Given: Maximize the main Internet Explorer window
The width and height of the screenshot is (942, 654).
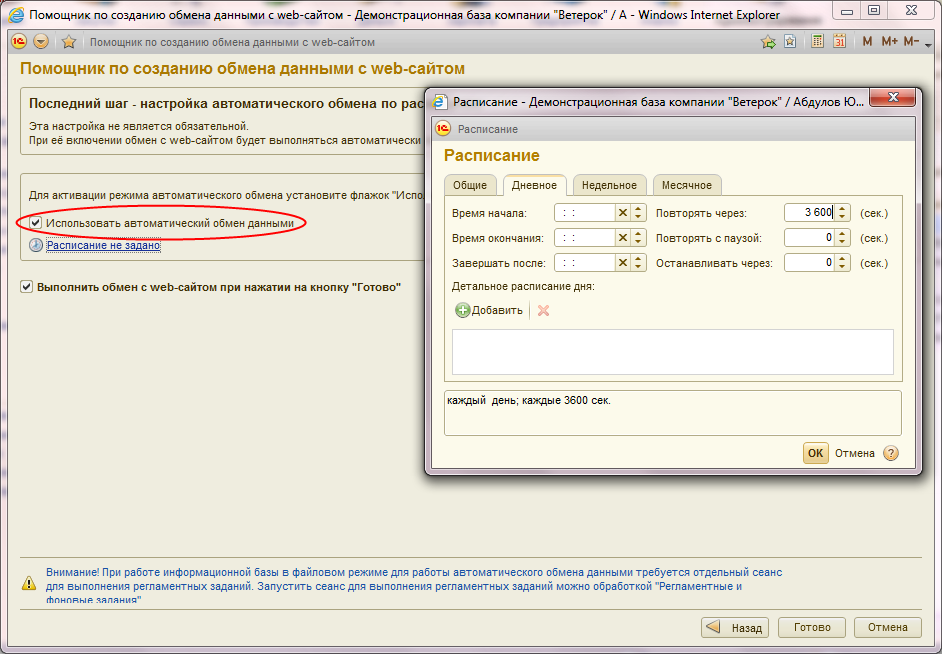Looking at the screenshot, I should click(x=874, y=10).
